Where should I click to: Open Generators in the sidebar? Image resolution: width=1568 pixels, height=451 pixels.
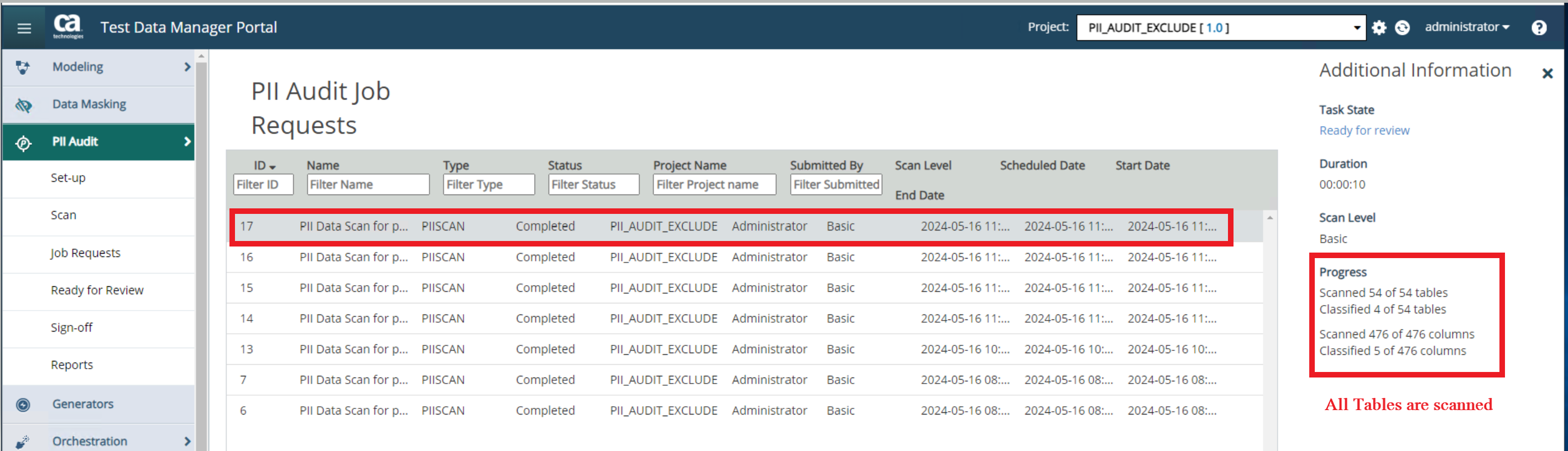[x=83, y=404]
